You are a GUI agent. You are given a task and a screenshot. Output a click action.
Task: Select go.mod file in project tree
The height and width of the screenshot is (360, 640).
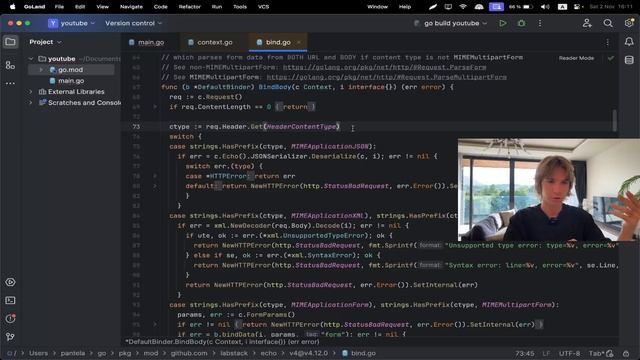click(x=70, y=70)
